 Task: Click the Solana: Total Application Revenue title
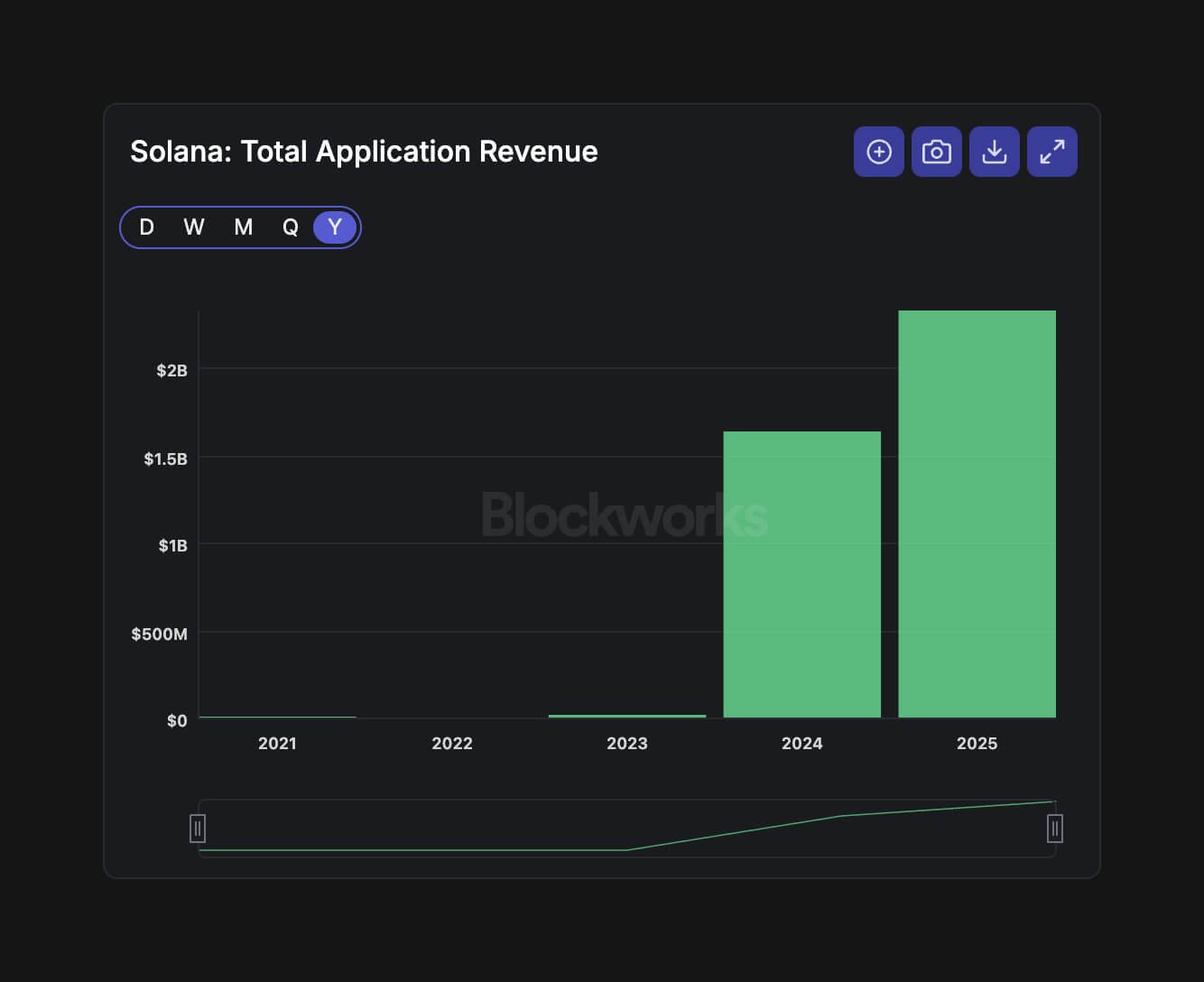(364, 152)
